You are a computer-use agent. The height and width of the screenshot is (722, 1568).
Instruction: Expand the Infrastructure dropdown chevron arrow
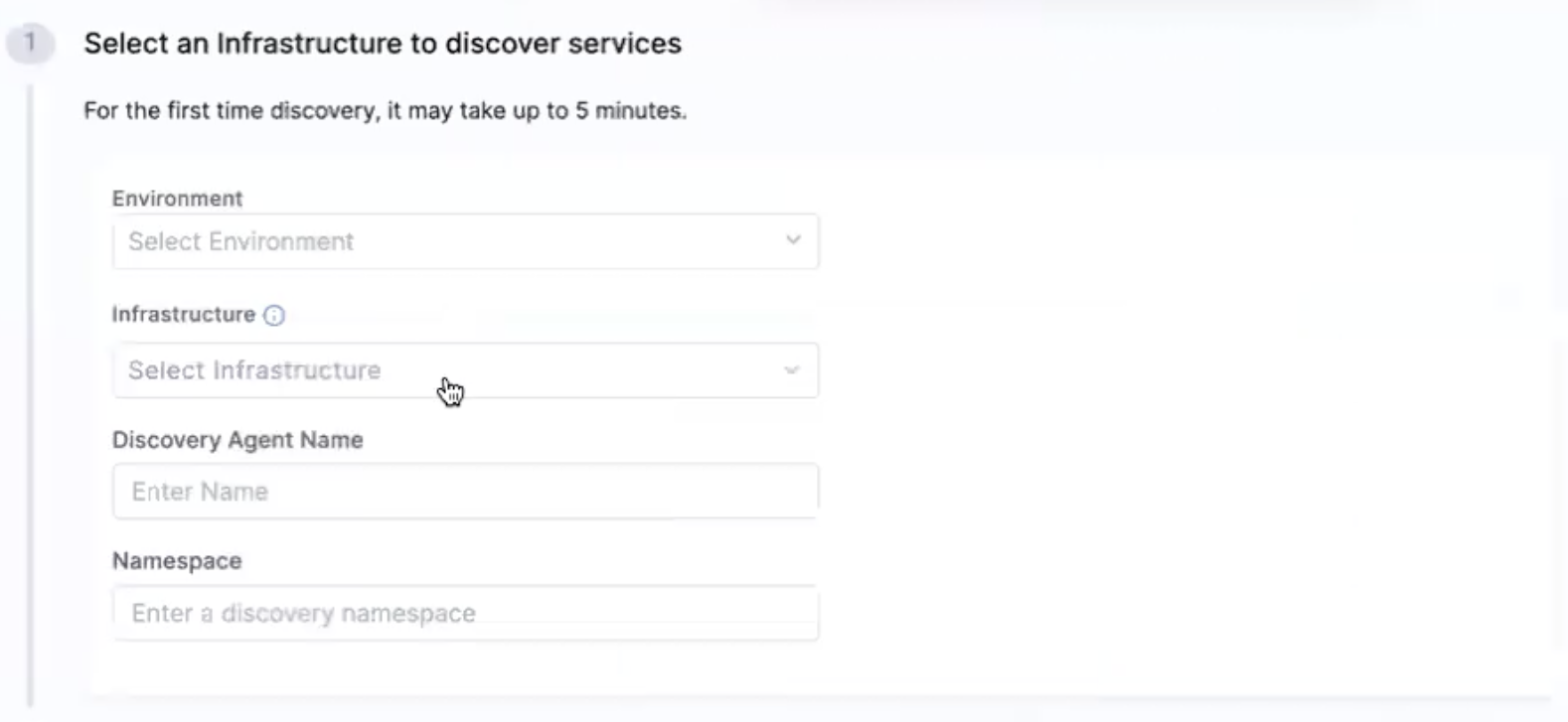(792, 370)
